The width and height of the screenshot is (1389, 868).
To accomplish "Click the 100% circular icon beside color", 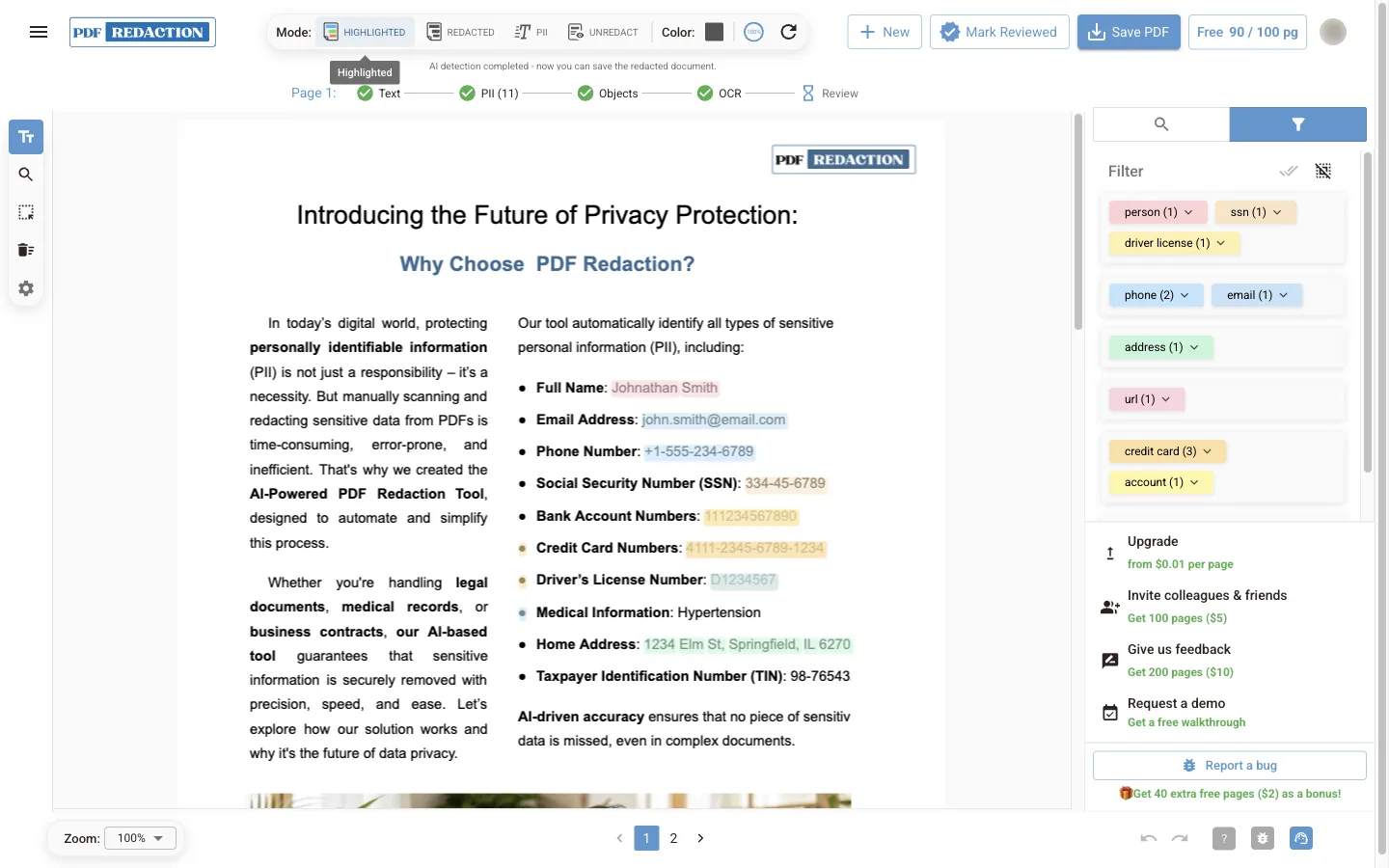I will click(754, 32).
